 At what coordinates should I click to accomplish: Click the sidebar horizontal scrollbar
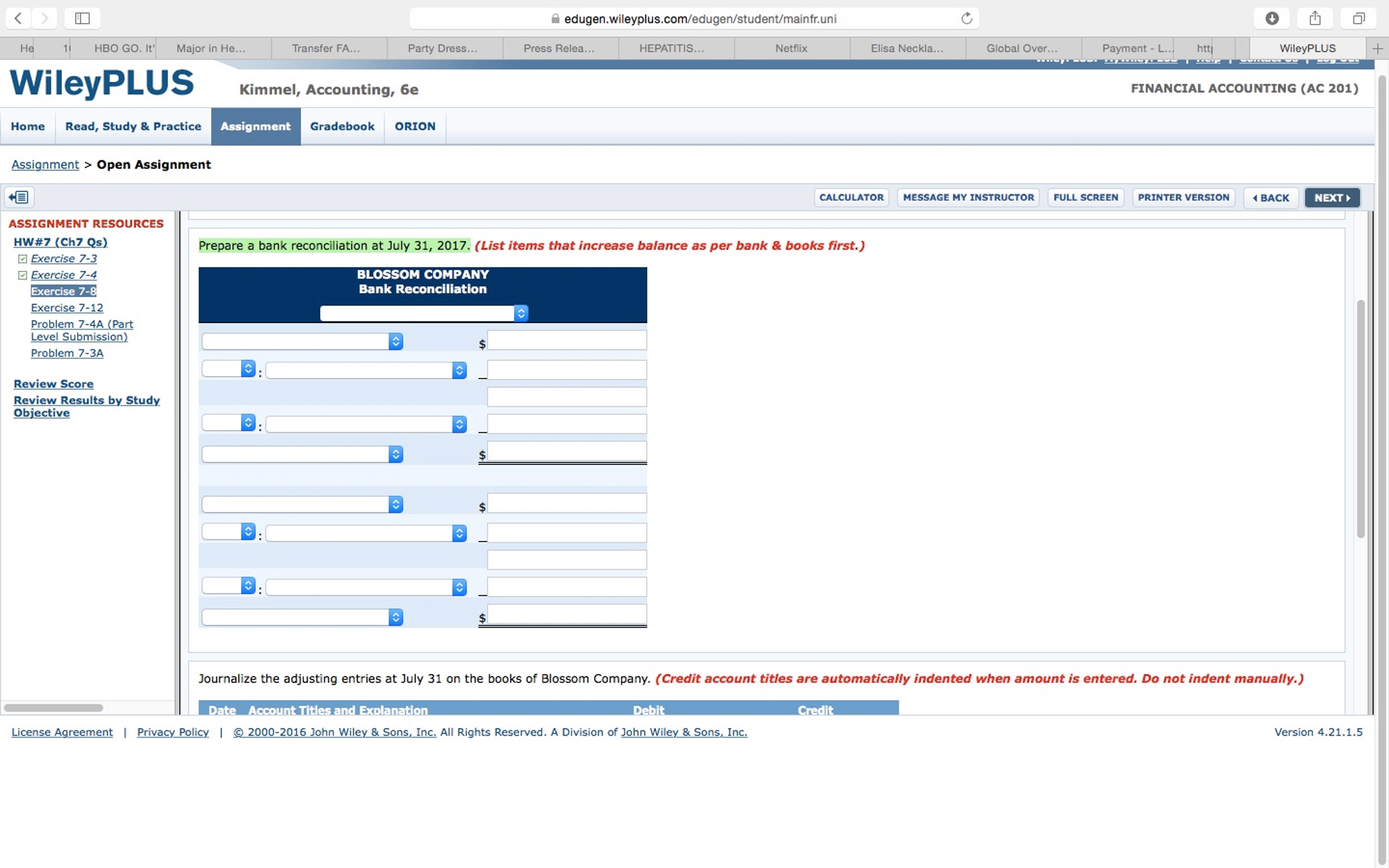[x=54, y=708]
